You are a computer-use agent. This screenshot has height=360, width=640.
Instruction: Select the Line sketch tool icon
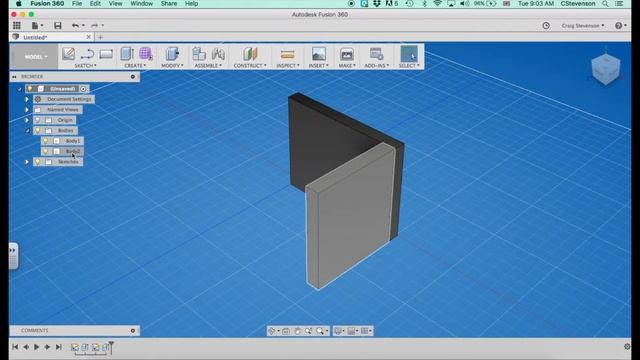[87, 54]
